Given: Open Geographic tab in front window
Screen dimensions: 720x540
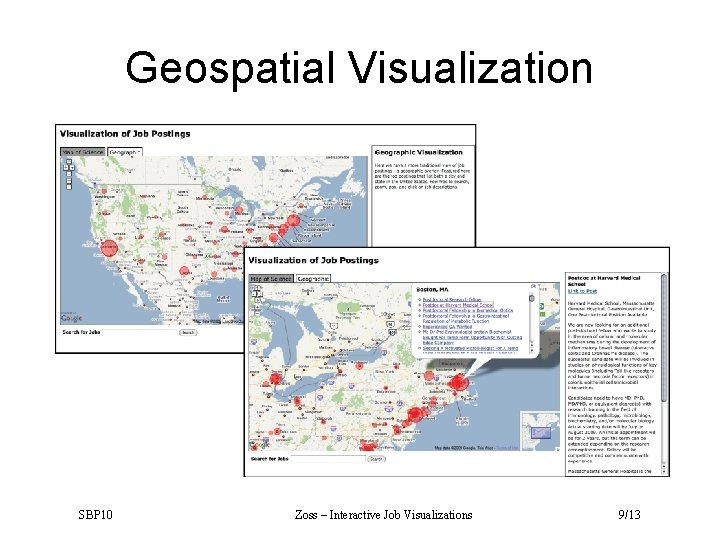Looking at the screenshot, I should [313, 279].
